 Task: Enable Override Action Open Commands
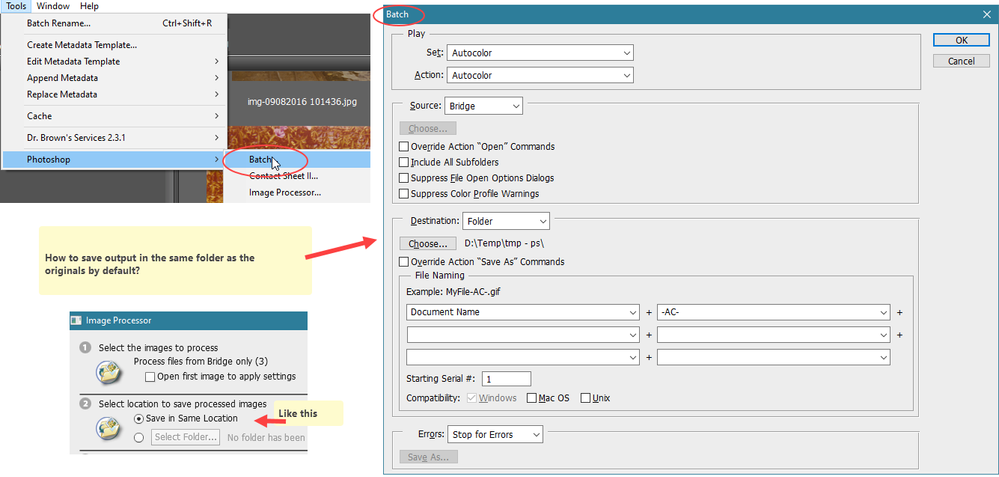403,146
